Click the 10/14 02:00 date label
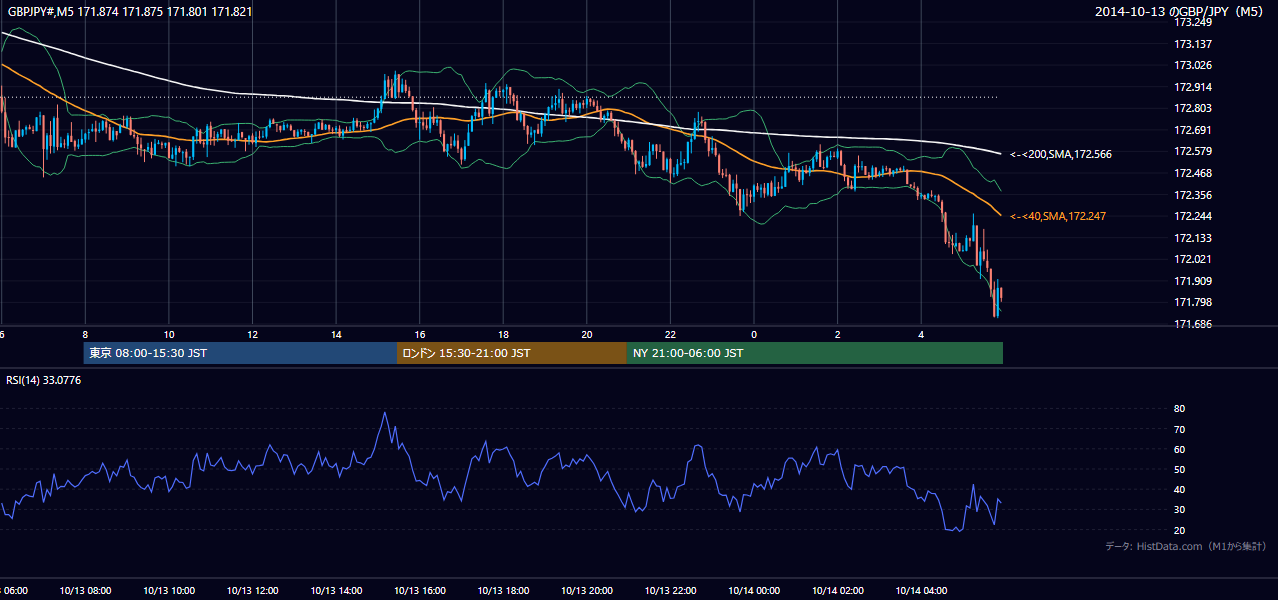This screenshot has width=1278, height=600. [837, 590]
